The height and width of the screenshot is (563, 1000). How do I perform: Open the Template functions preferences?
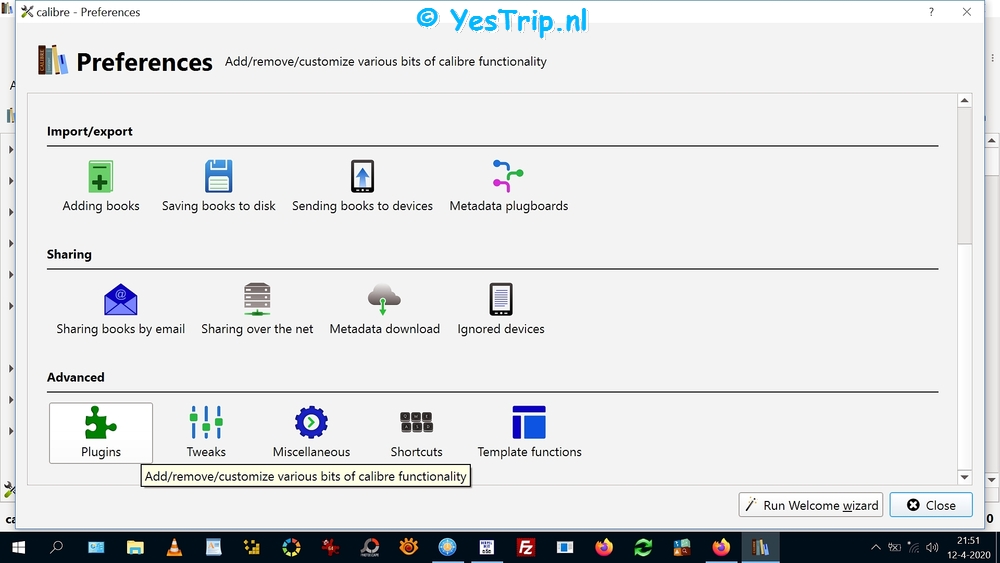click(529, 432)
